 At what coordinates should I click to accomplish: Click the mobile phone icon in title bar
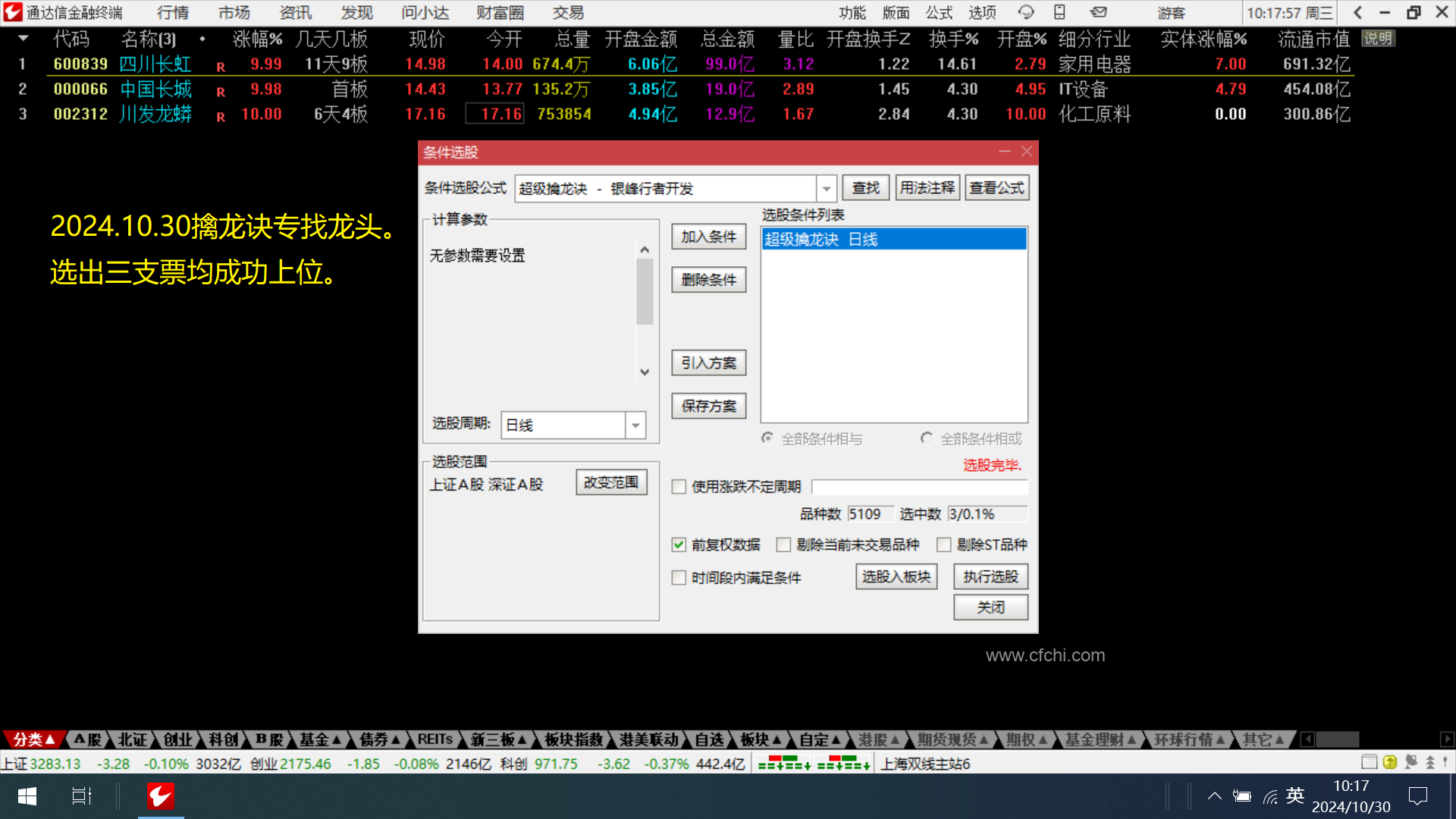(x=1059, y=12)
